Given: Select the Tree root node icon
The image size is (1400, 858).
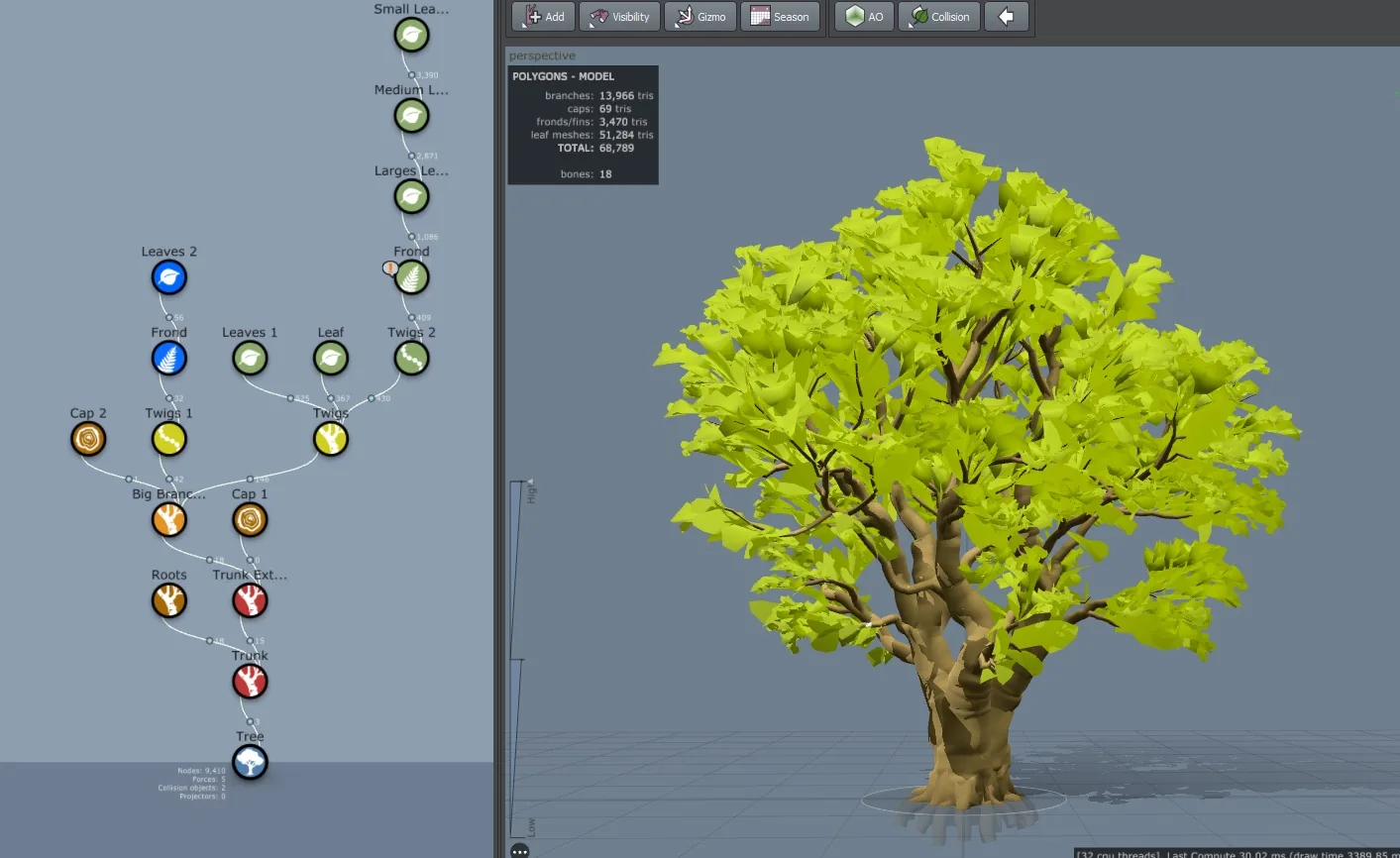Looking at the screenshot, I should [x=250, y=763].
